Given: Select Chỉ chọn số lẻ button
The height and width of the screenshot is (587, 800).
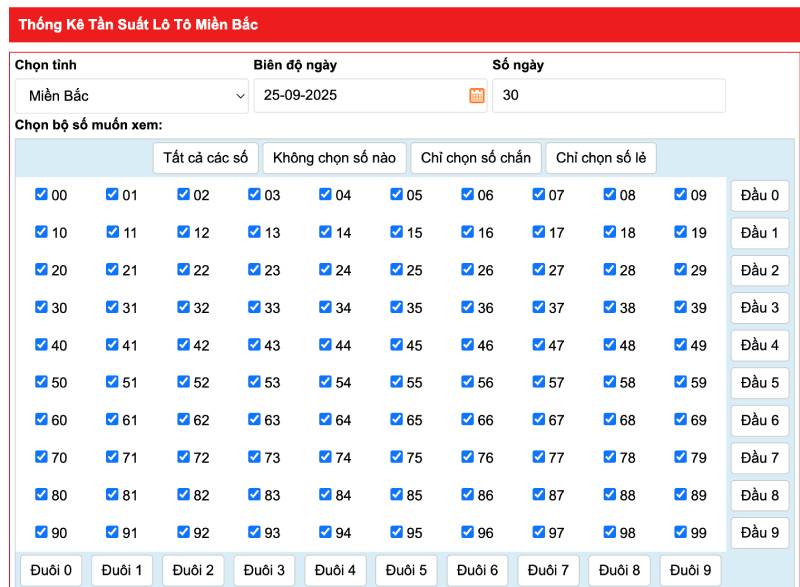Looking at the screenshot, I should pos(600,158).
